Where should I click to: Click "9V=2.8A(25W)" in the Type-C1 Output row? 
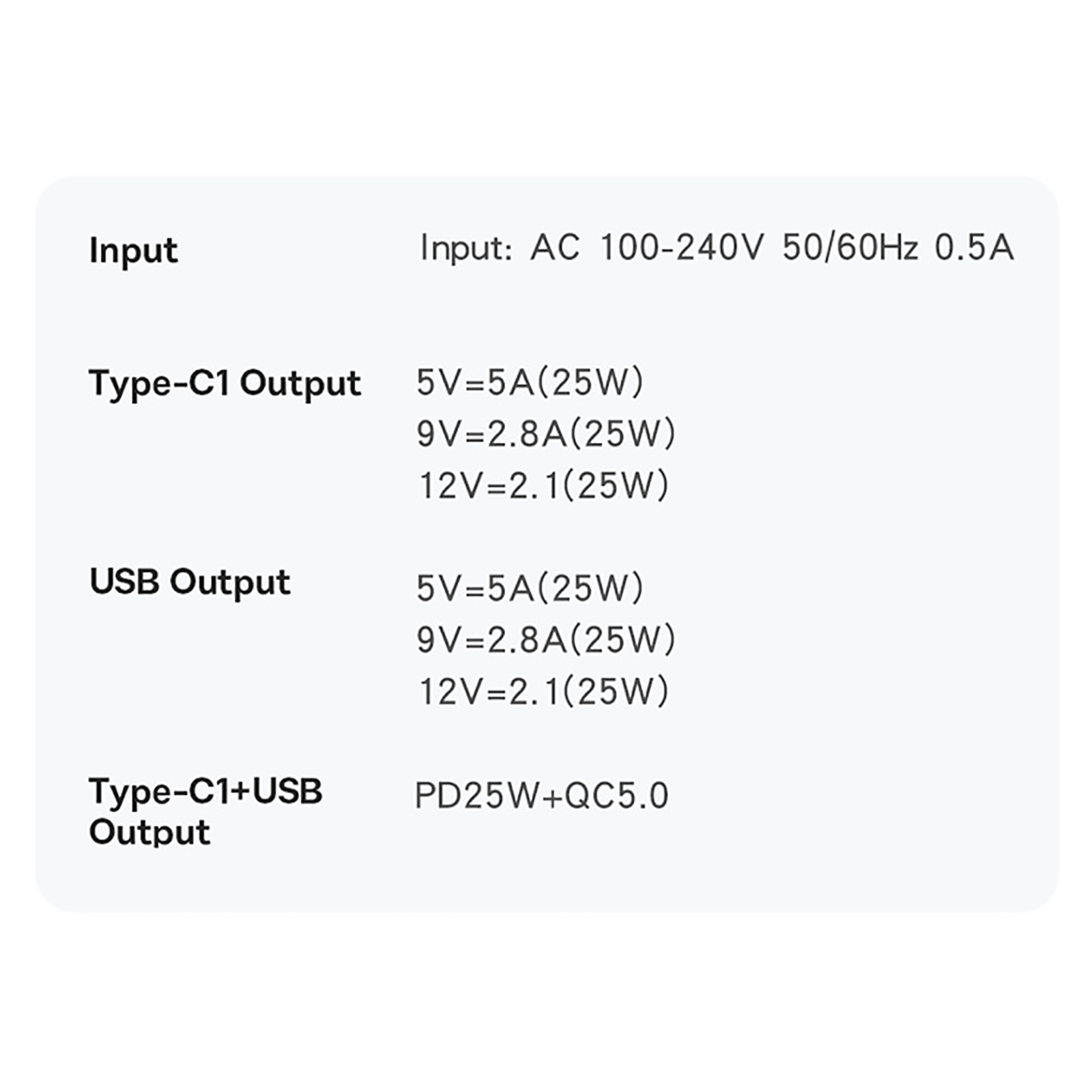click(x=546, y=434)
